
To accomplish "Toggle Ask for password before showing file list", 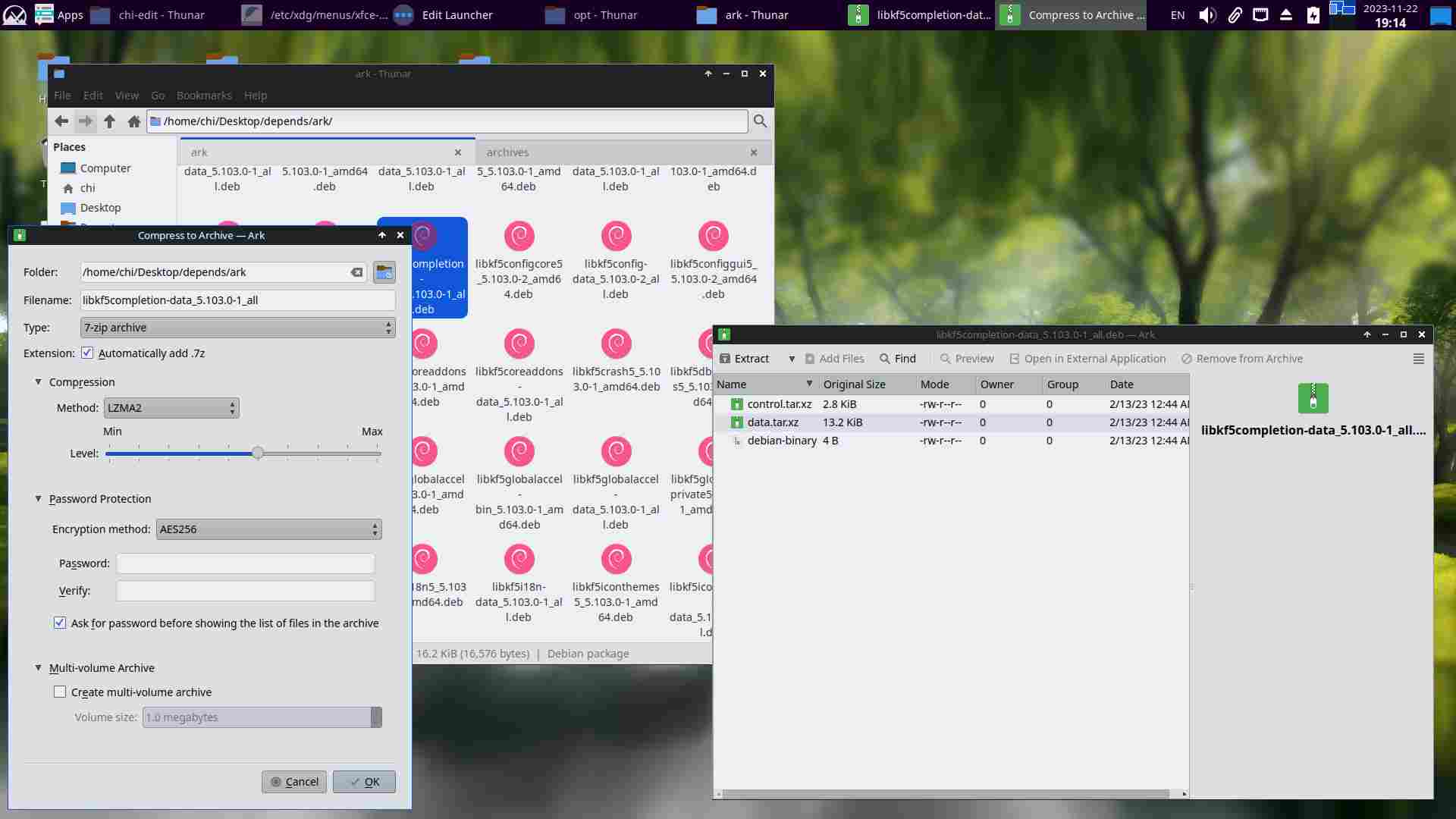I will [x=60, y=623].
